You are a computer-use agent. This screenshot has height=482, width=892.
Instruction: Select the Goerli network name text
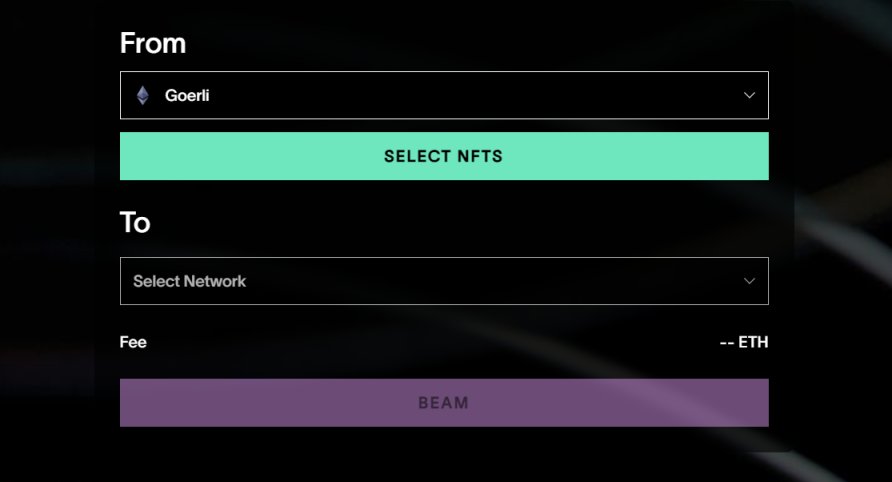click(x=187, y=96)
